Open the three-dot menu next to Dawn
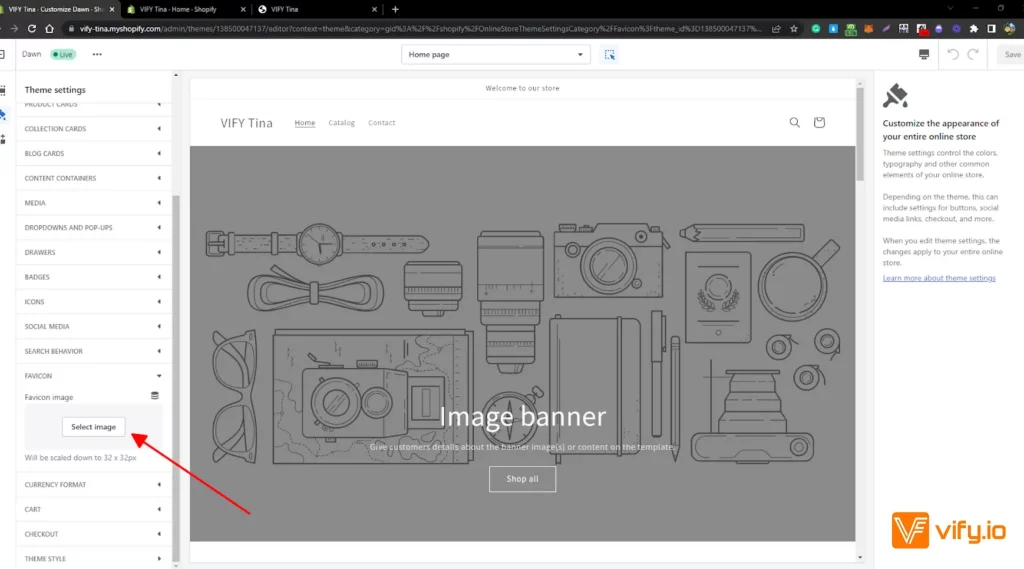Viewport: 1024px width, 569px height. click(97, 54)
